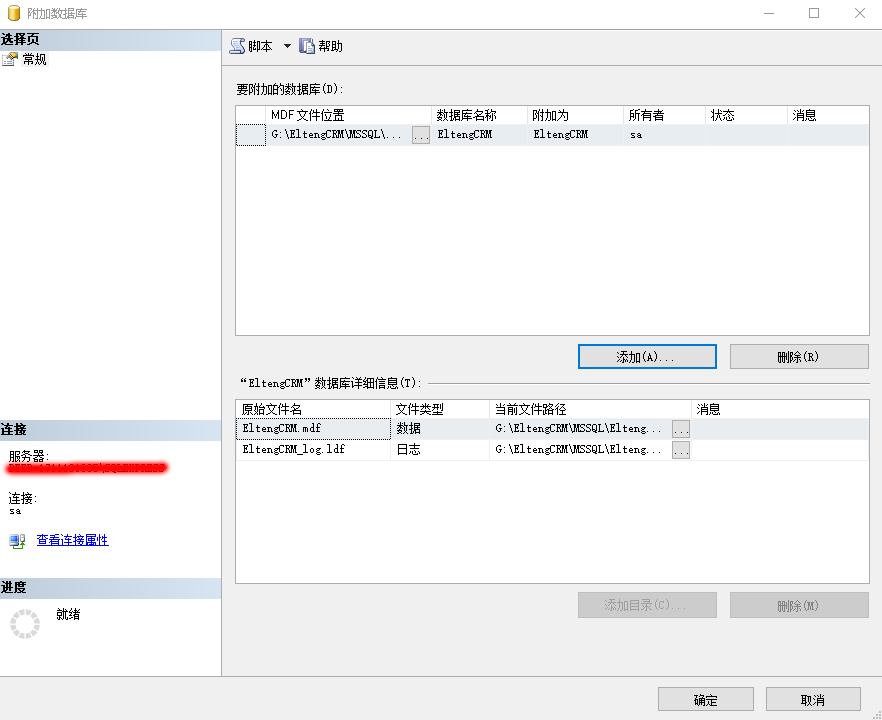Click the 所有者 sa owner cell
This screenshot has width=882, height=720.
(x=663, y=135)
